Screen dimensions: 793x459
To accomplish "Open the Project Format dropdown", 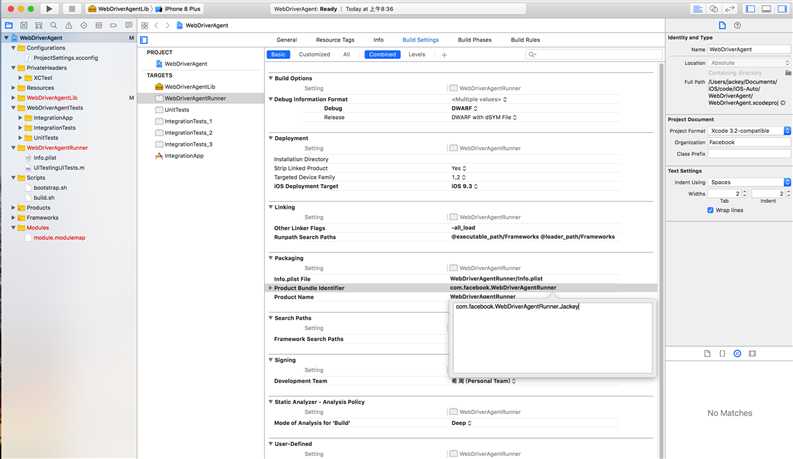I will click(749, 130).
